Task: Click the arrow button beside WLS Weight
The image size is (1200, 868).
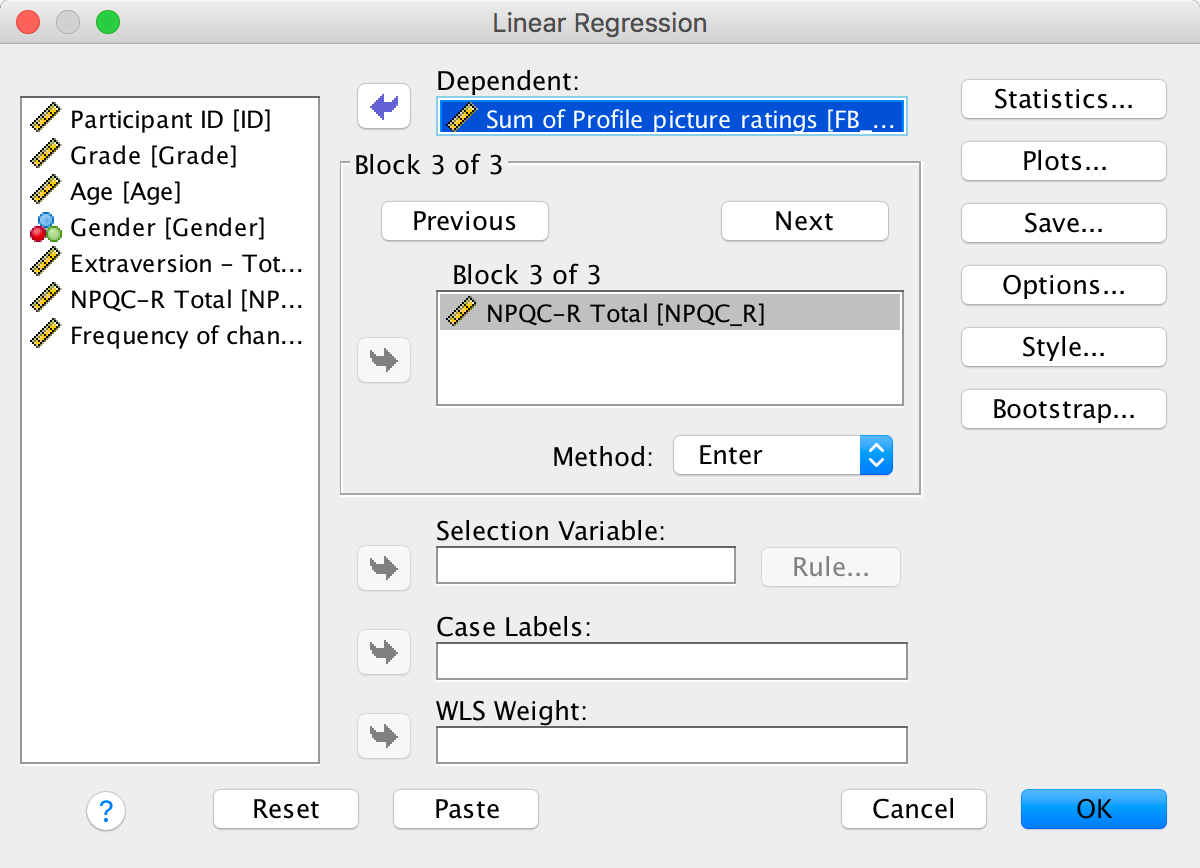Action: point(384,736)
